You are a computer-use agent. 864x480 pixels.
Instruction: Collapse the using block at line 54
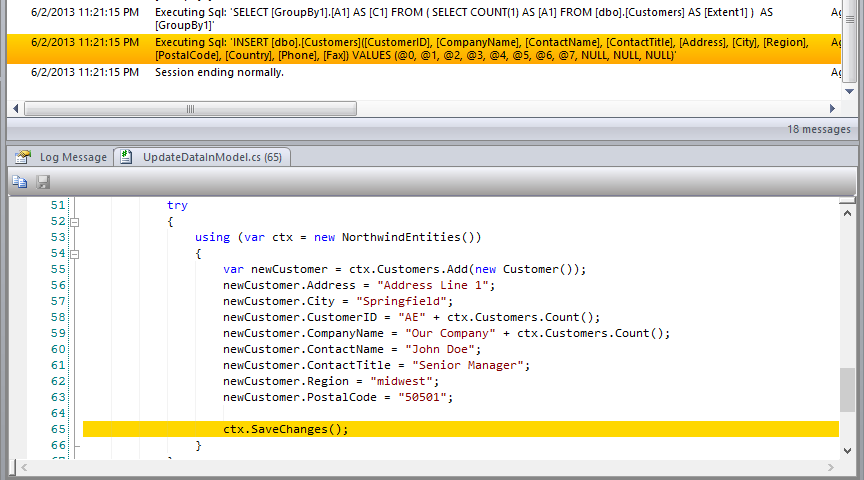point(75,254)
